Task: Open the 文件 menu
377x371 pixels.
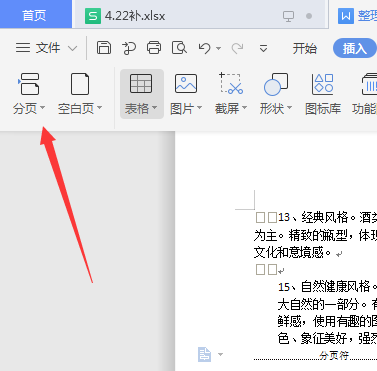Action: click(x=46, y=48)
